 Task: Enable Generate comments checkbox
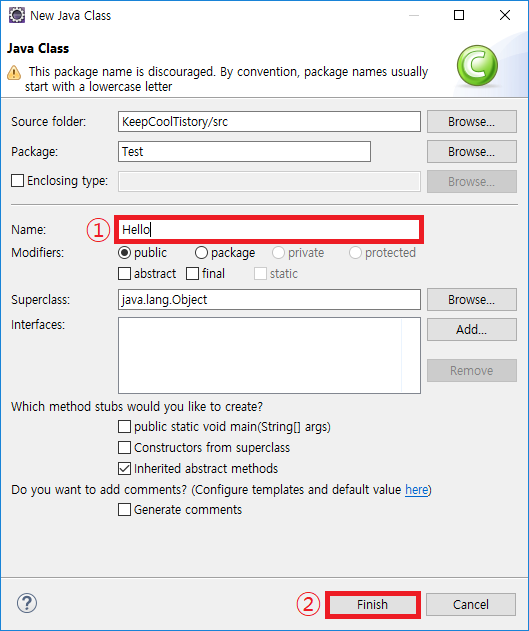(124, 509)
